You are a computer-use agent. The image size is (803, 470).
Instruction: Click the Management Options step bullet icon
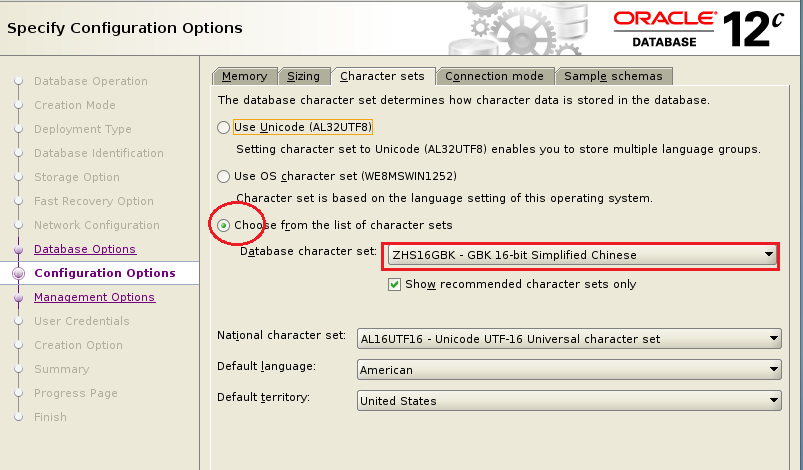tap(18, 297)
